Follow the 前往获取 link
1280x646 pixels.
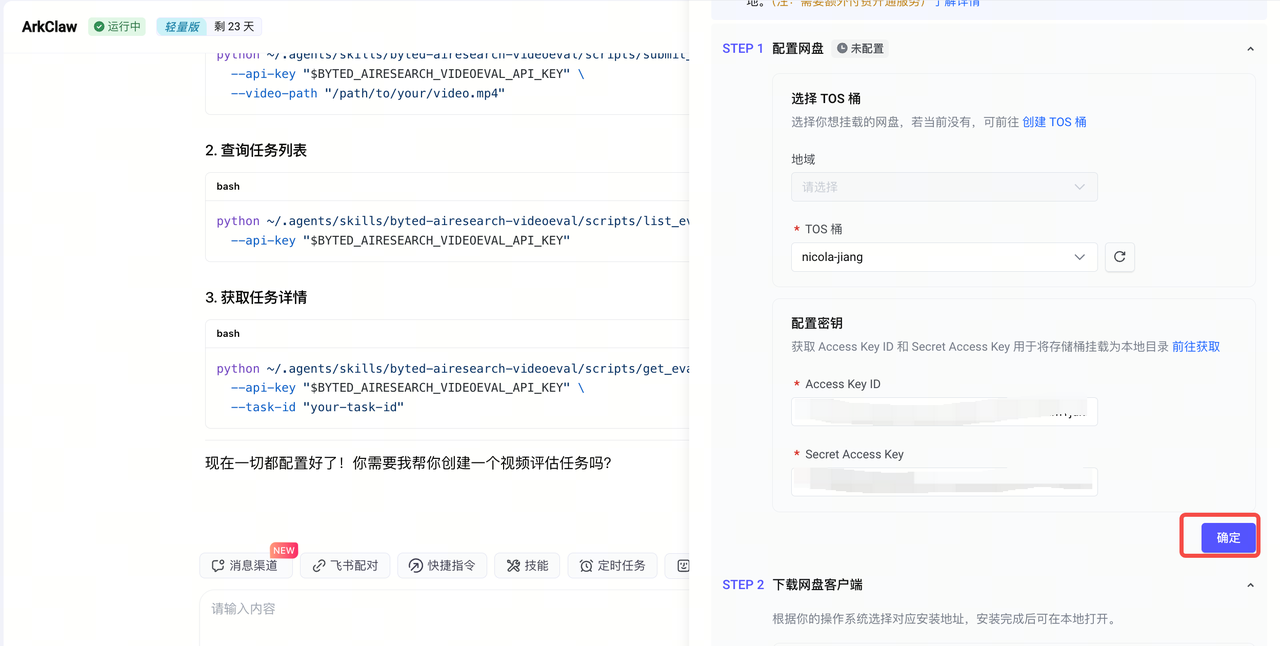pos(1196,347)
